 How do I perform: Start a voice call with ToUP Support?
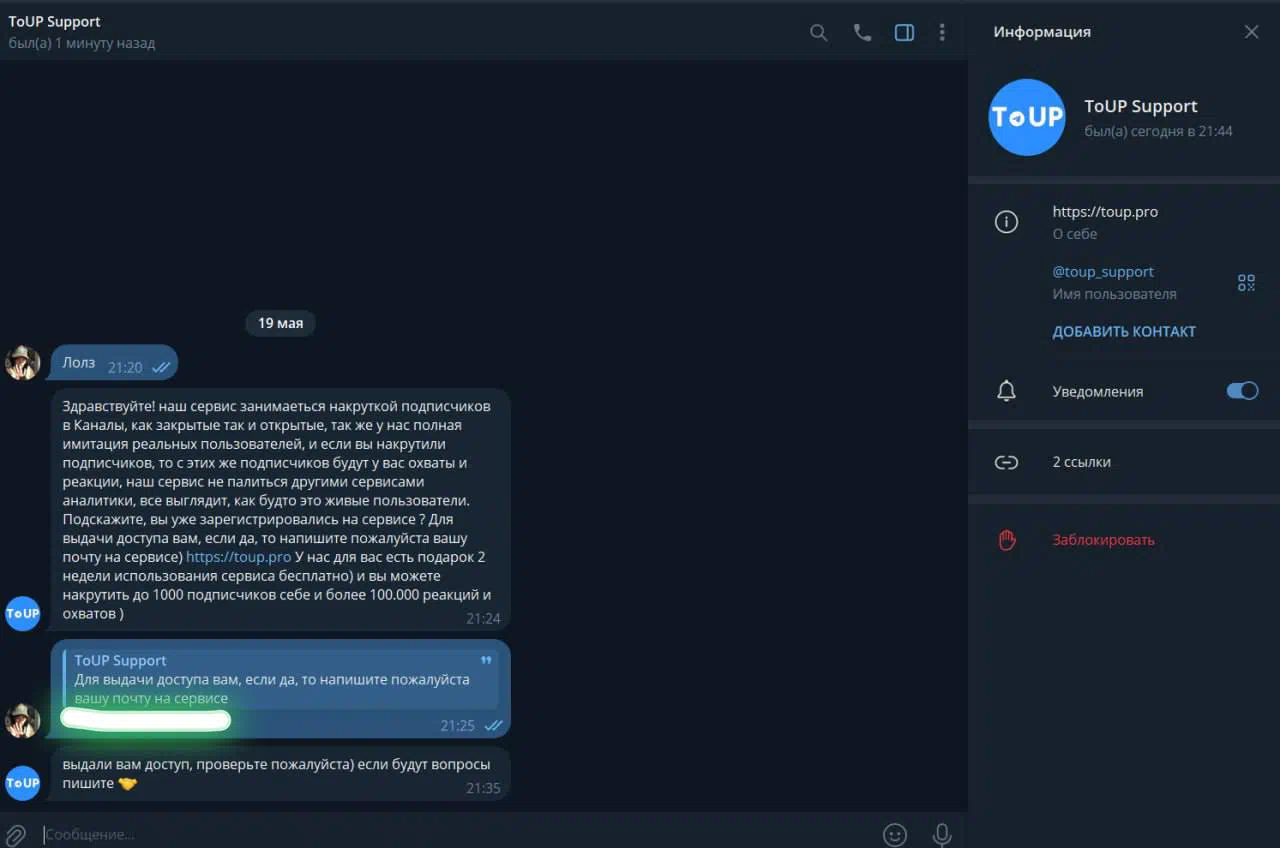point(862,33)
